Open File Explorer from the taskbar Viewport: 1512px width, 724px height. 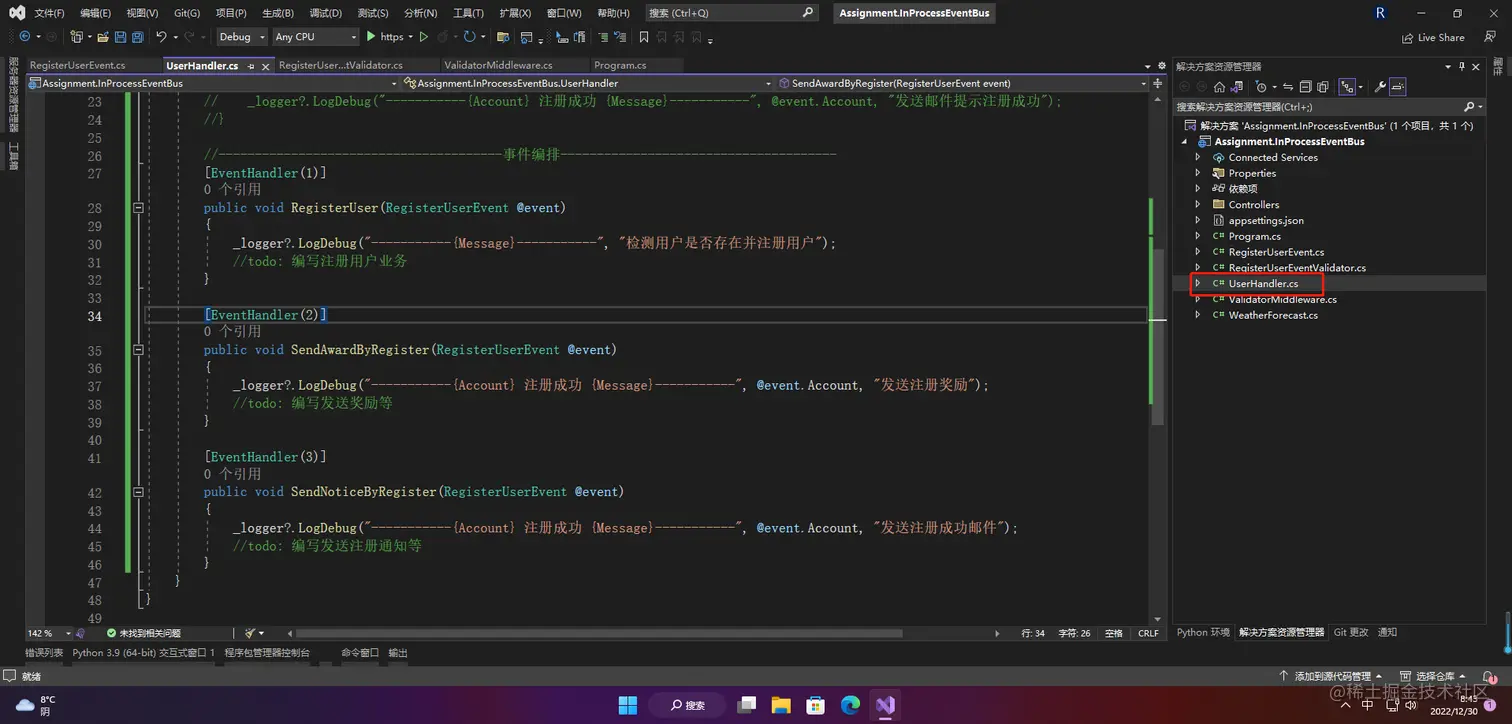click(781, 705)
